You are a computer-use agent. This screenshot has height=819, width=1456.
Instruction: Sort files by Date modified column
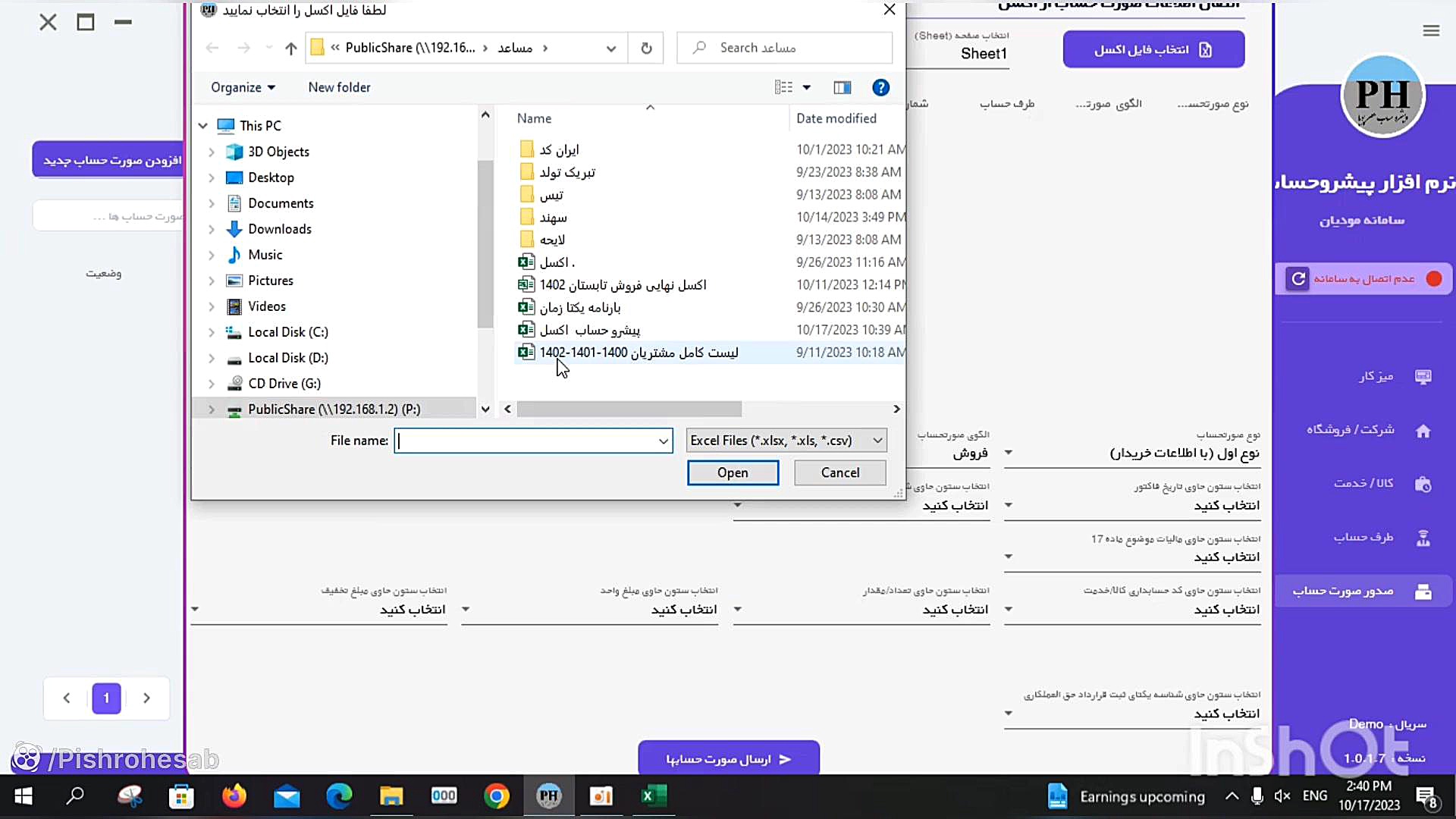[836, 118]
